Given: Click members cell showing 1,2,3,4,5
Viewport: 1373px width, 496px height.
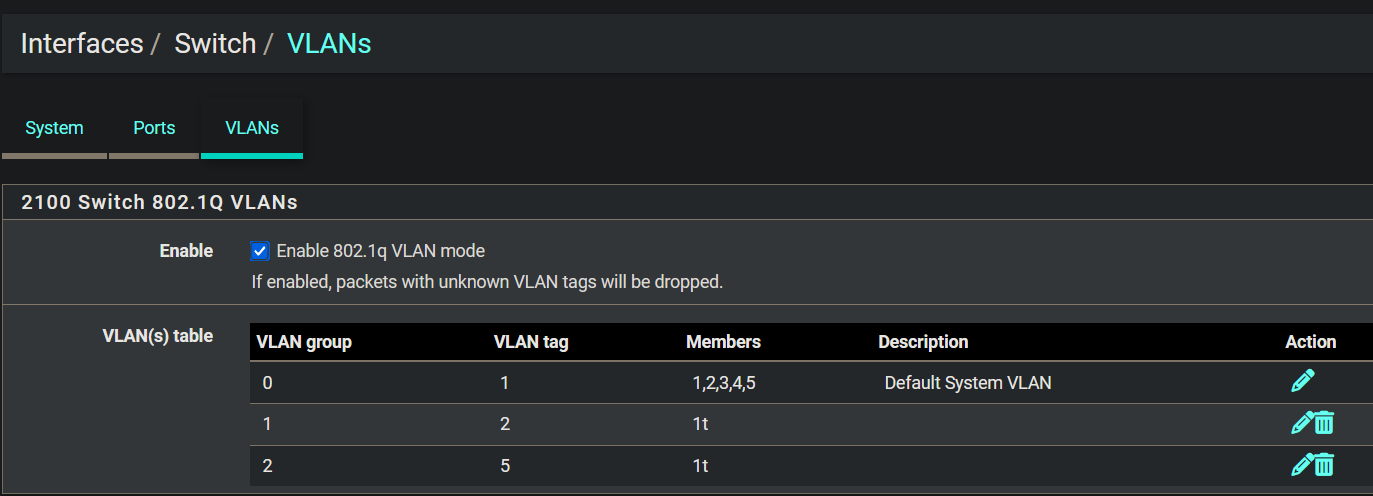Looking at the screenshot, I should click(724, 383).
